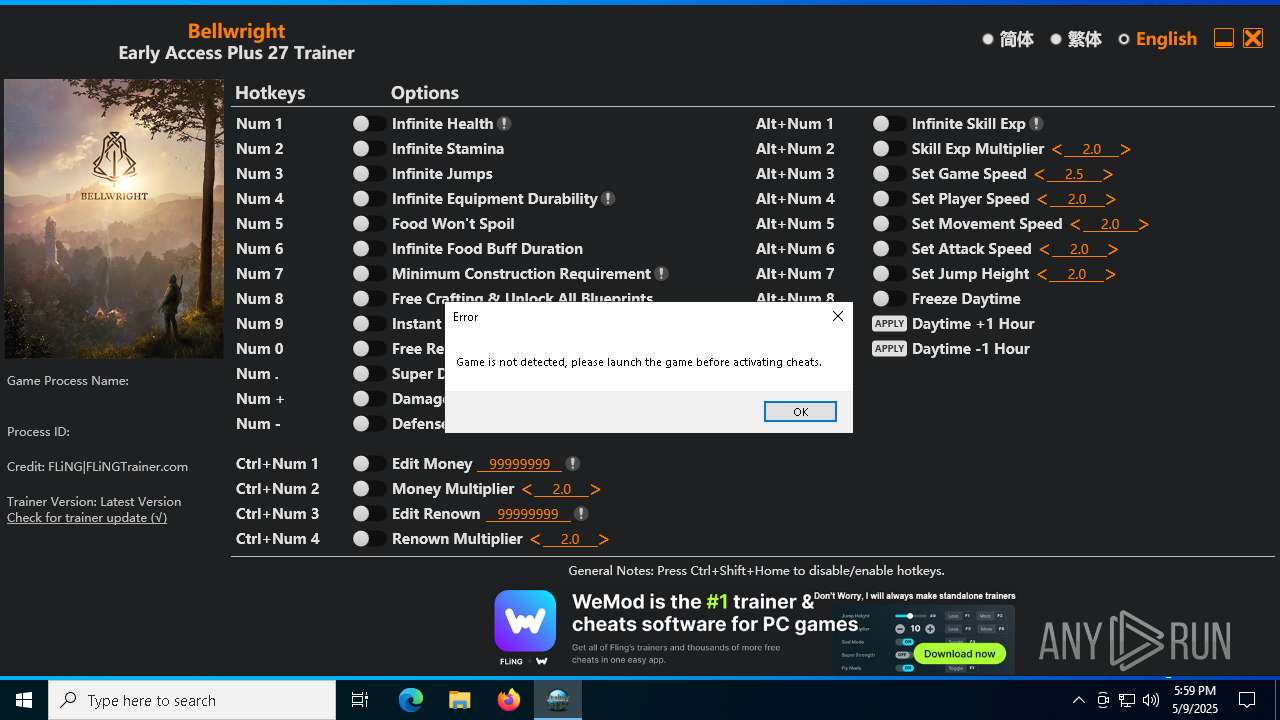Select the 繁体 language radio button
The width and height of the screenshot is (1280, 720).
click(1056, 39)
